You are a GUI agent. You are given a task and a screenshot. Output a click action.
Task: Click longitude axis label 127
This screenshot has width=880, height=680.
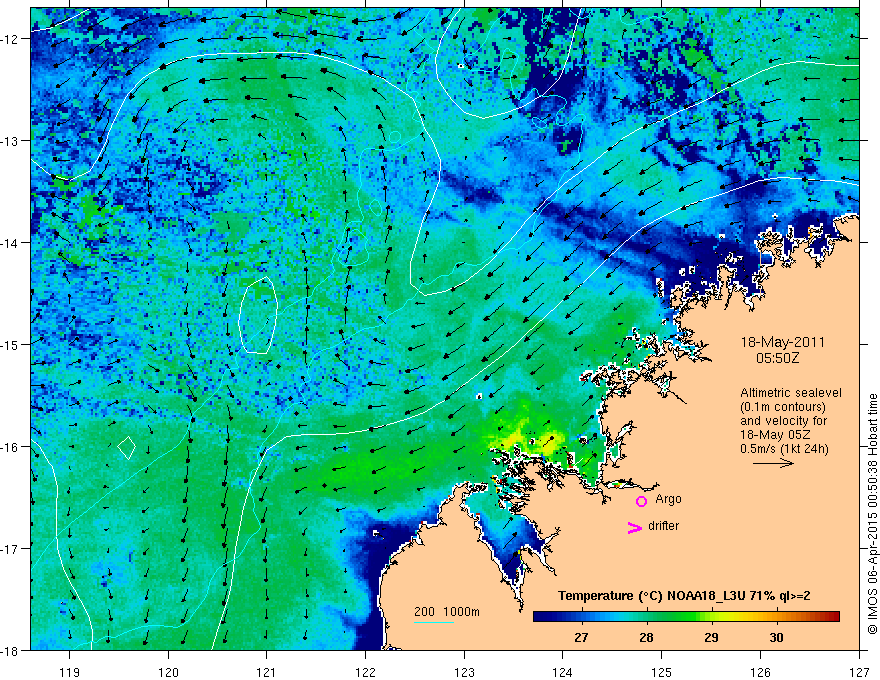(x=859, y=672)
